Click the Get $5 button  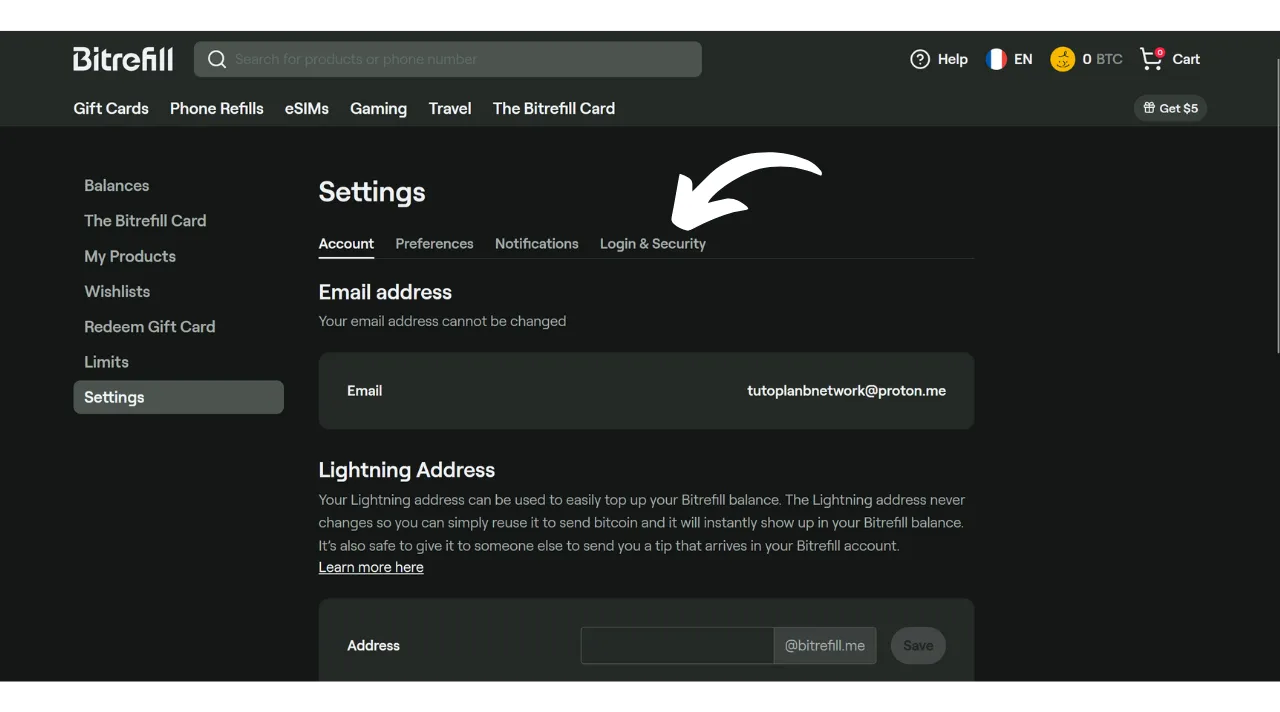pos(1170,108)
